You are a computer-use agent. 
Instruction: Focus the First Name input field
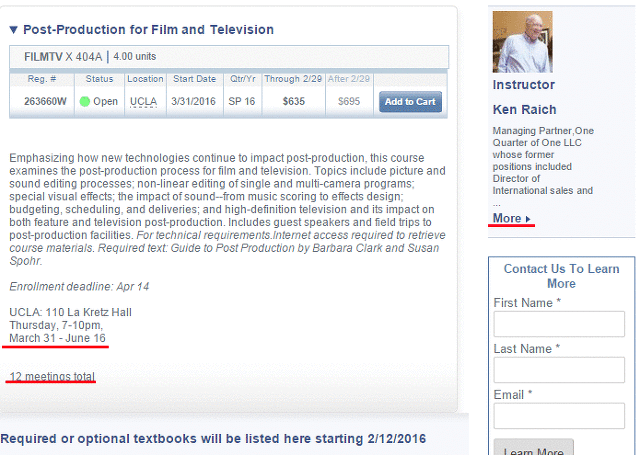pyautogui.click(x=559, y=324)
